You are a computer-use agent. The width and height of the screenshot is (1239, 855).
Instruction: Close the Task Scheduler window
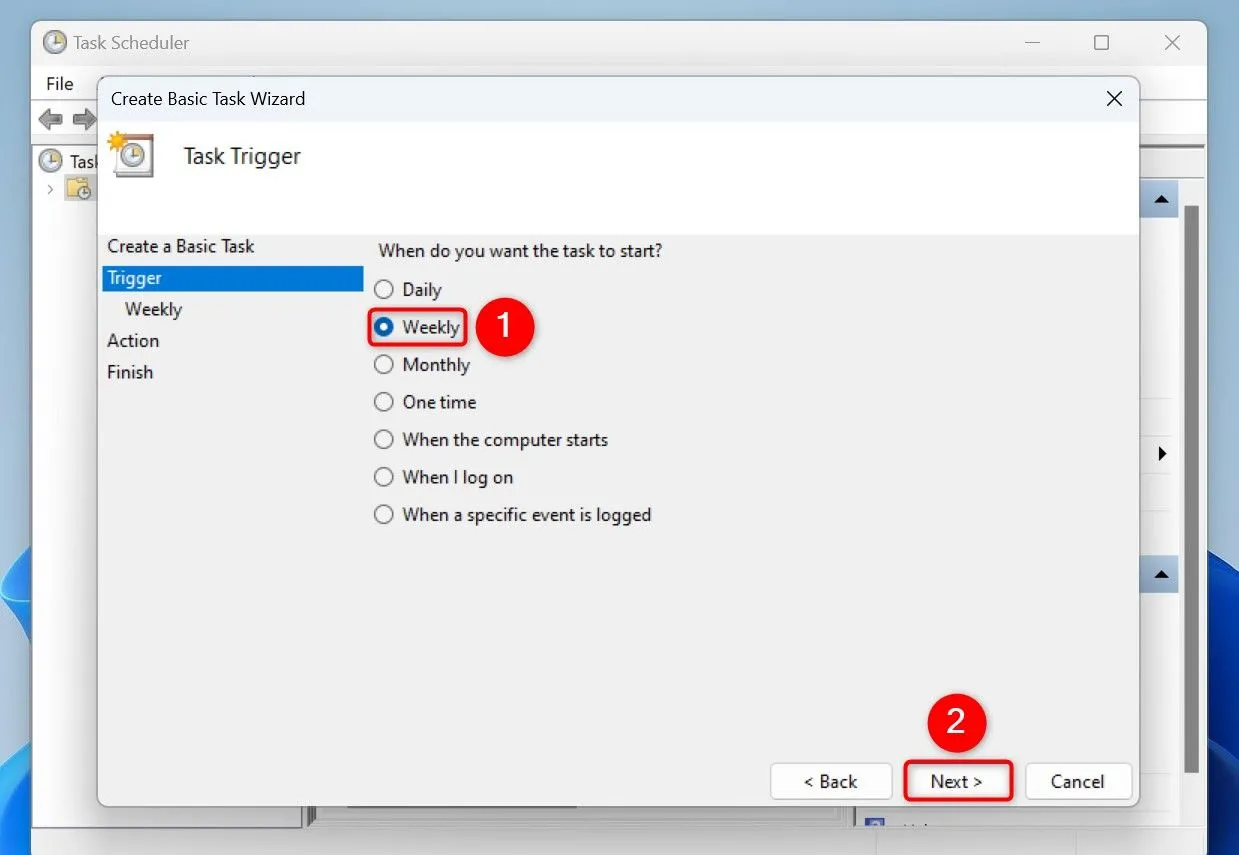coord(1173,43)
